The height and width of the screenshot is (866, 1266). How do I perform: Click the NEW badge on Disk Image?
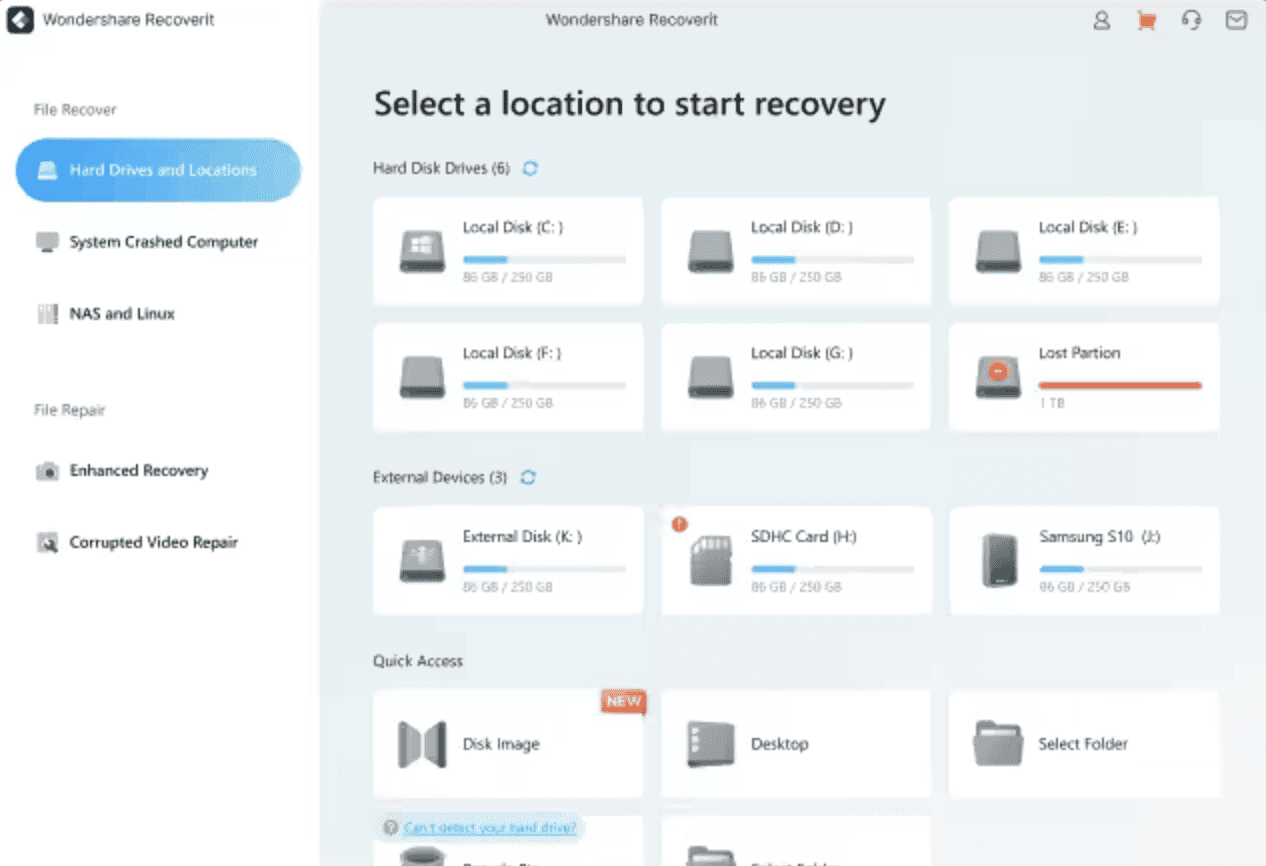click(x=623, y=702)
